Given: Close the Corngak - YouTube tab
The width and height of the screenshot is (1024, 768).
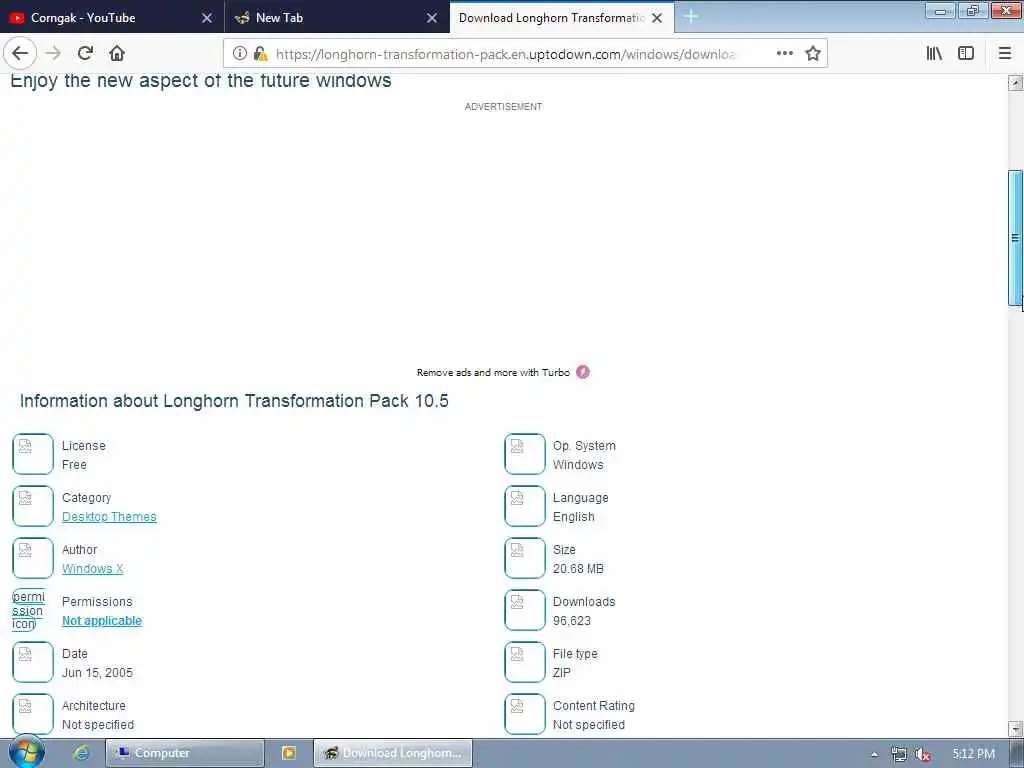Looking at the screenshot, I should click(207, 18).
